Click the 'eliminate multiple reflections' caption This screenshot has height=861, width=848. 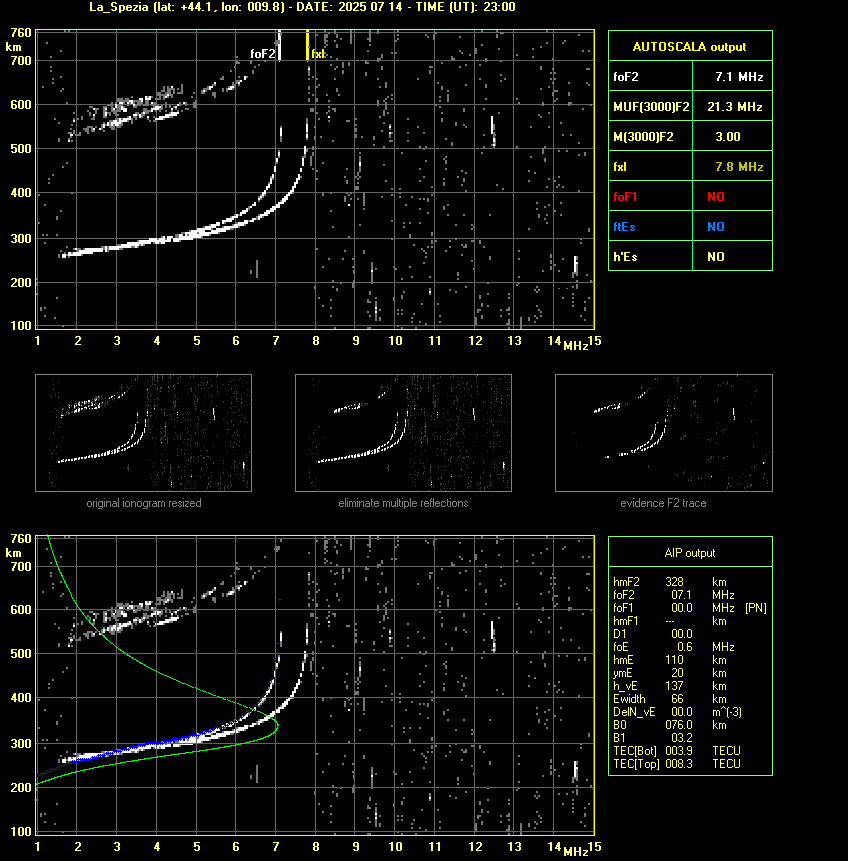(403, 503)
